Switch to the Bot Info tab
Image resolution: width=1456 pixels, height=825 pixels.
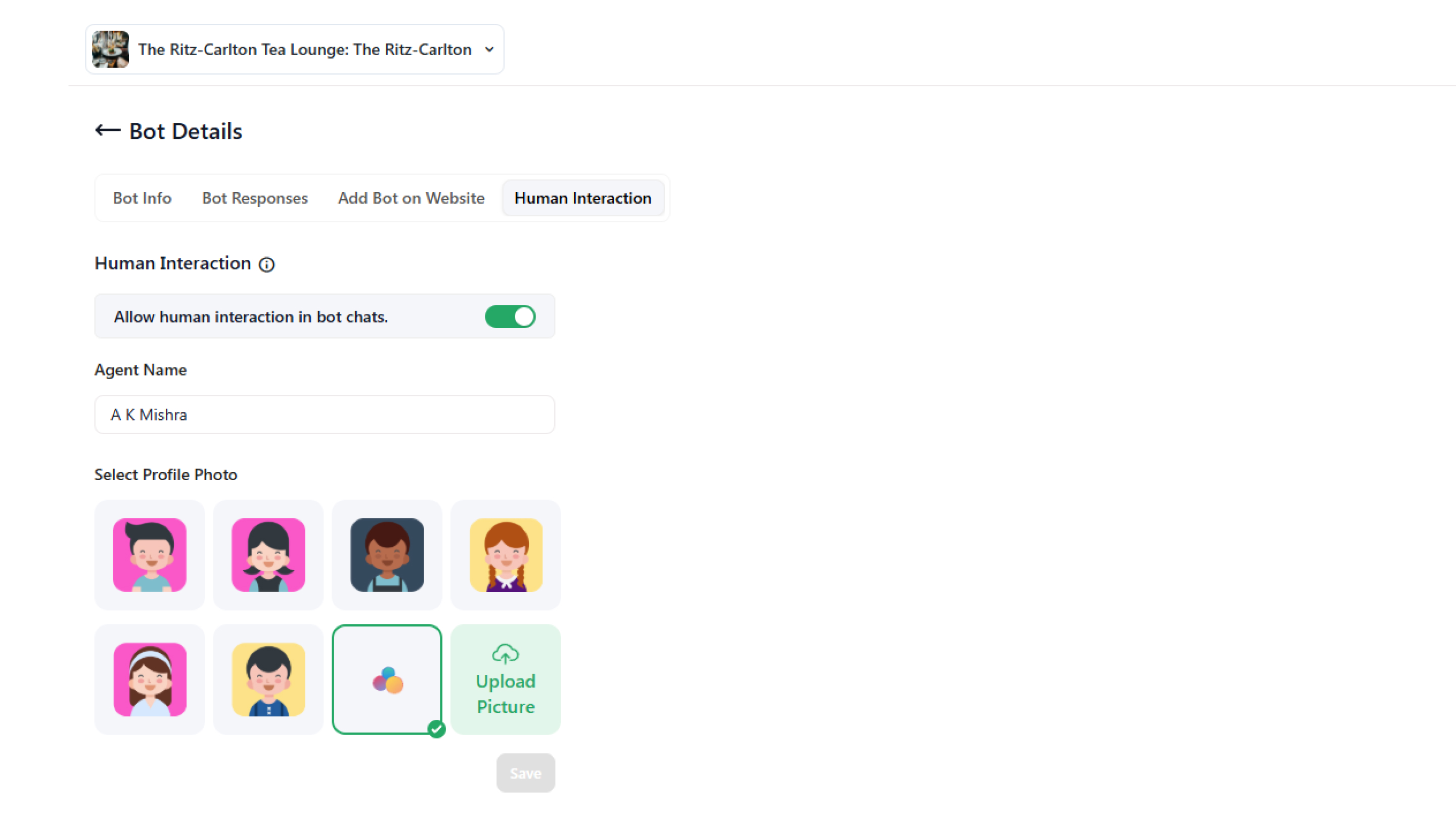coord(142,198)
